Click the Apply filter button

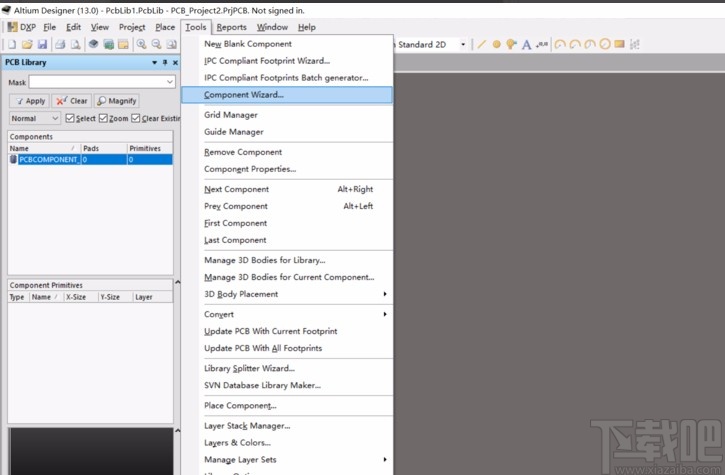[29, 101]
